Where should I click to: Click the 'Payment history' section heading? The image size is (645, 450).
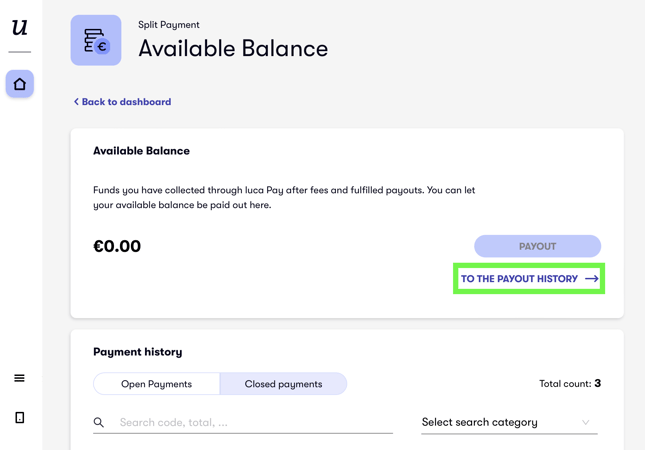pos(137,352)
